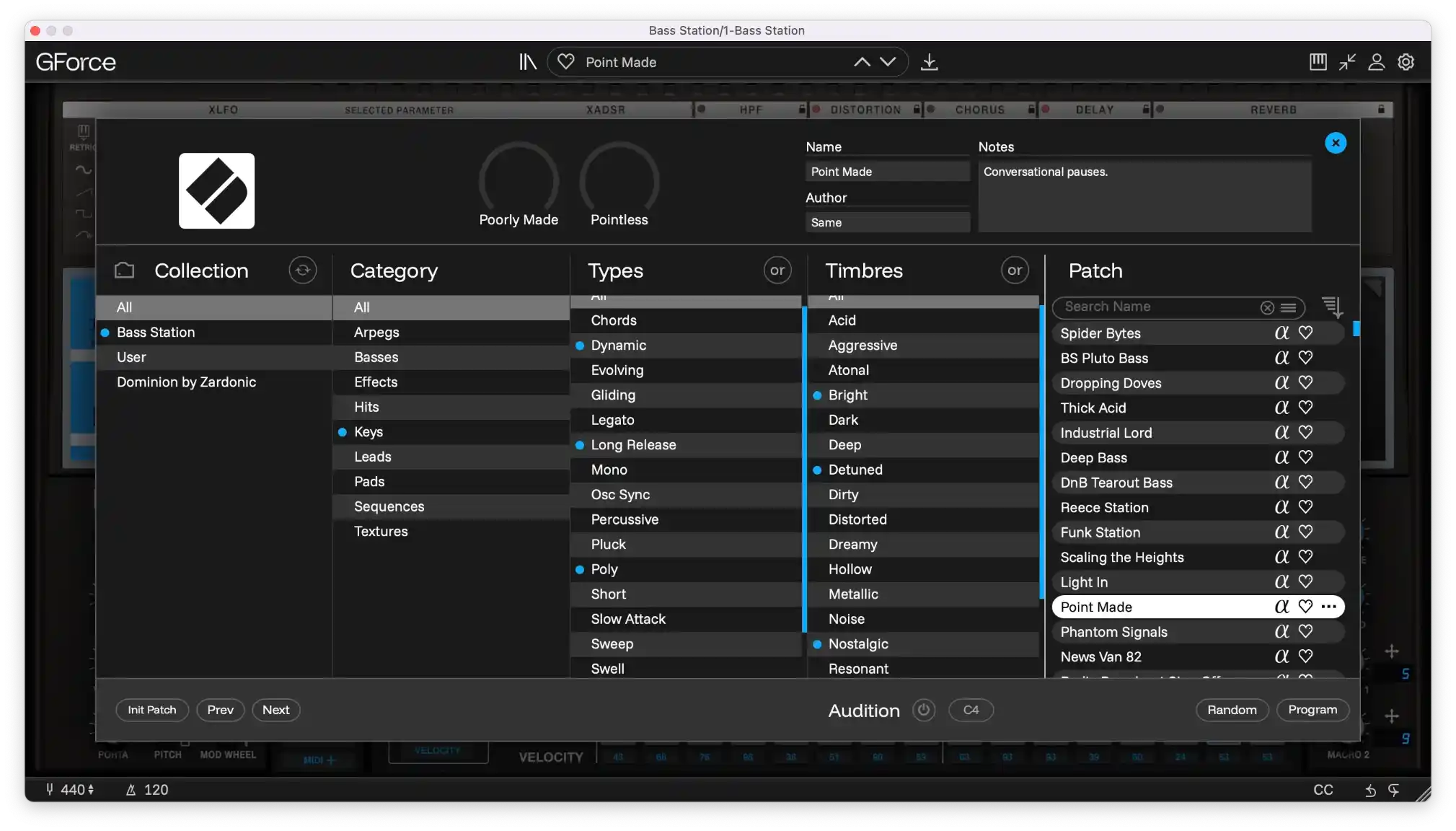
Task: Favorite the current patch in top bar
Action: coord(566,62)
